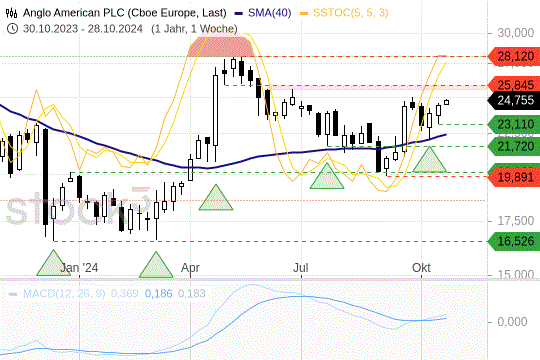The height and width of the screenshot is (360, 540).
Task: Click the red 19,891 price tag
Action: tap(515, 177)
